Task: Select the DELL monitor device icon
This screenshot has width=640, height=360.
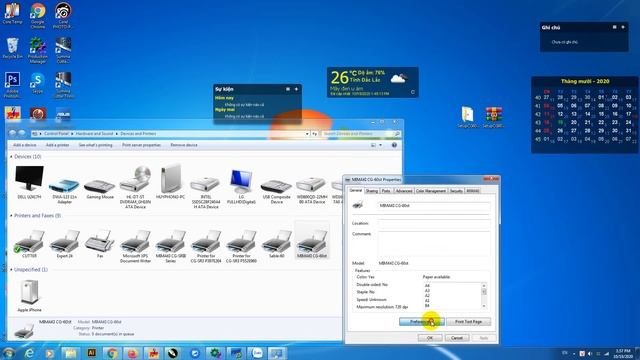Action: (29, 182)
